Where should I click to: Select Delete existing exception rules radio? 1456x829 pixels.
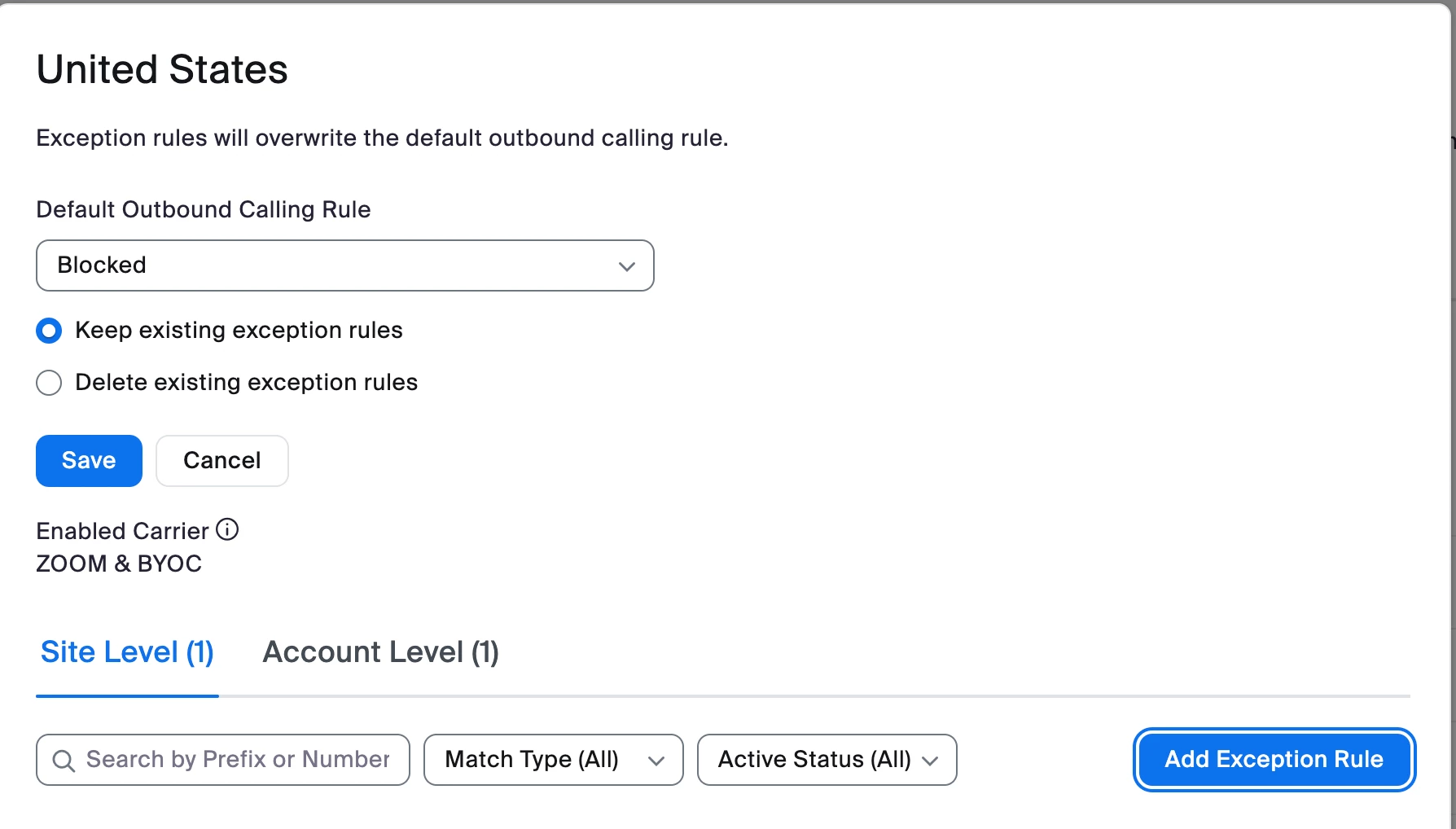click(x=49, y=383)
